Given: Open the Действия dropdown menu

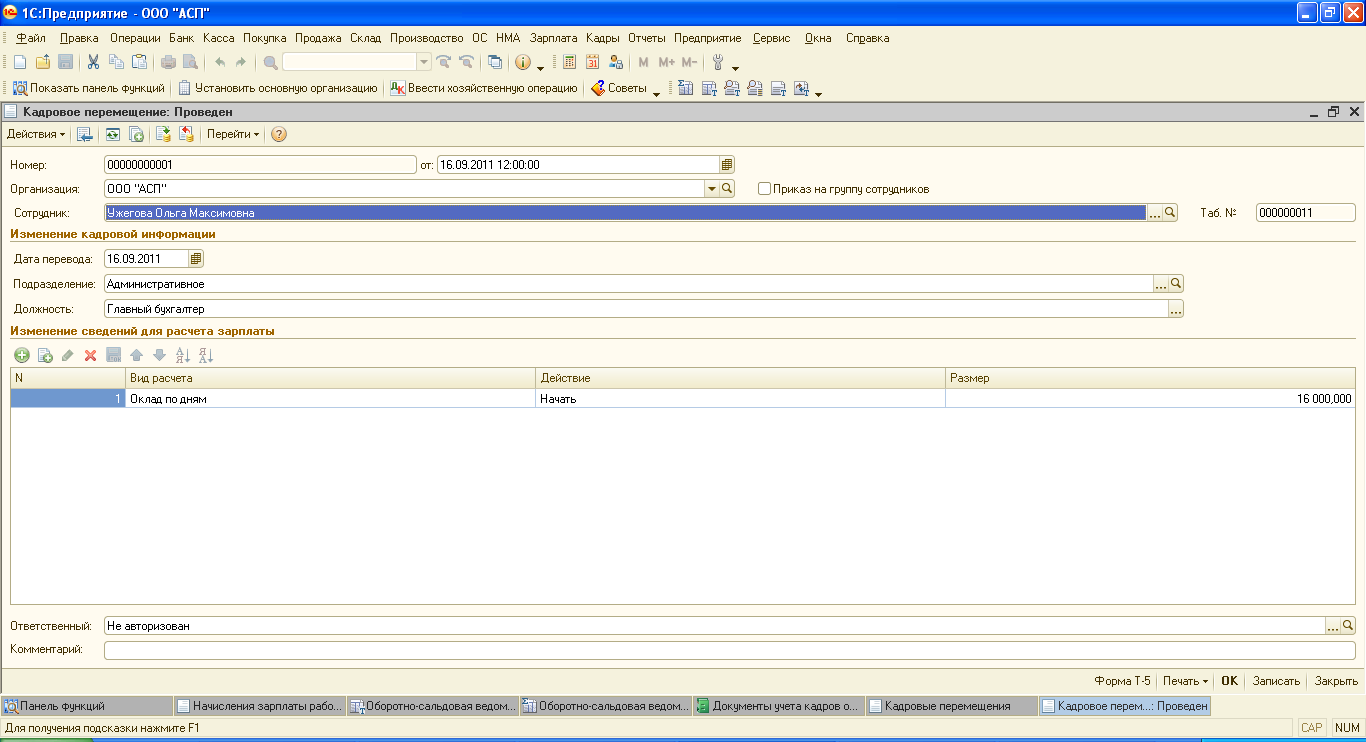Looking at the screenshot, I should click(36, 134).
